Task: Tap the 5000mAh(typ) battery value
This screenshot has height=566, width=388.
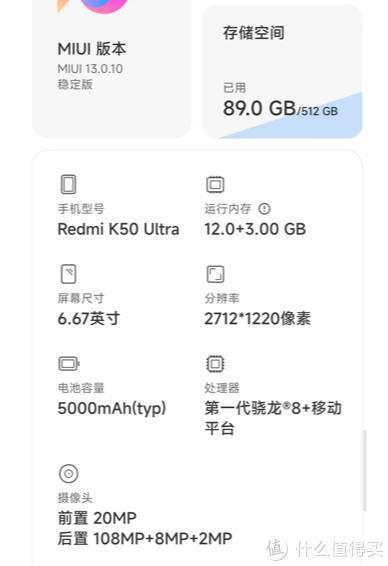Action: (x=112, y=408)
